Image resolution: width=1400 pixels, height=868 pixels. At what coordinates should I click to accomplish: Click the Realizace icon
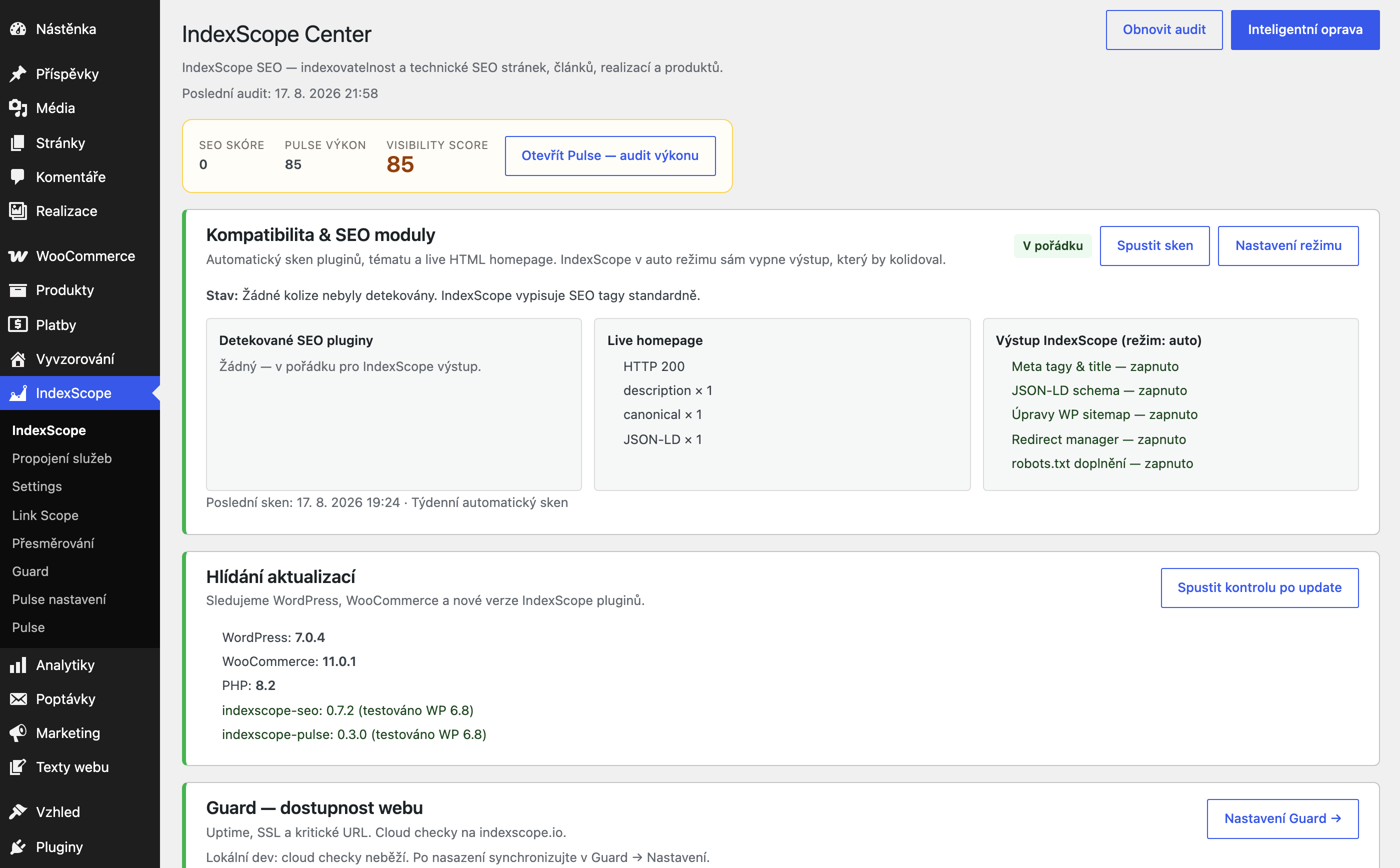coord(18,210)
